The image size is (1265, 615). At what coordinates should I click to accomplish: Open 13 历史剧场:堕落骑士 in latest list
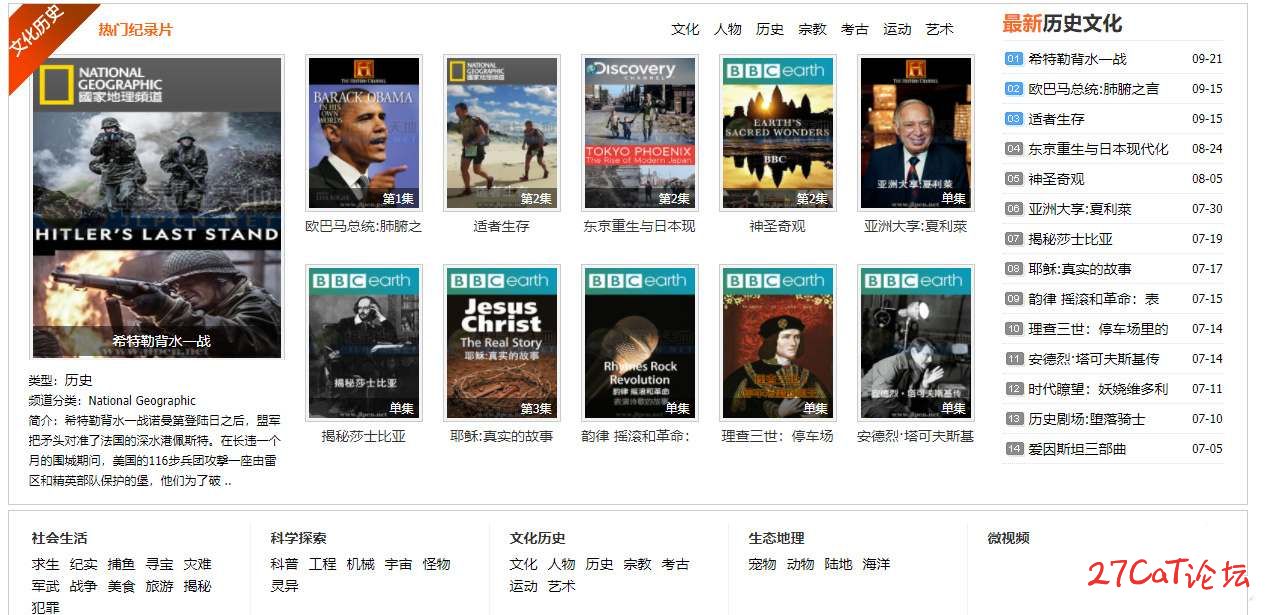[1087, 419]
